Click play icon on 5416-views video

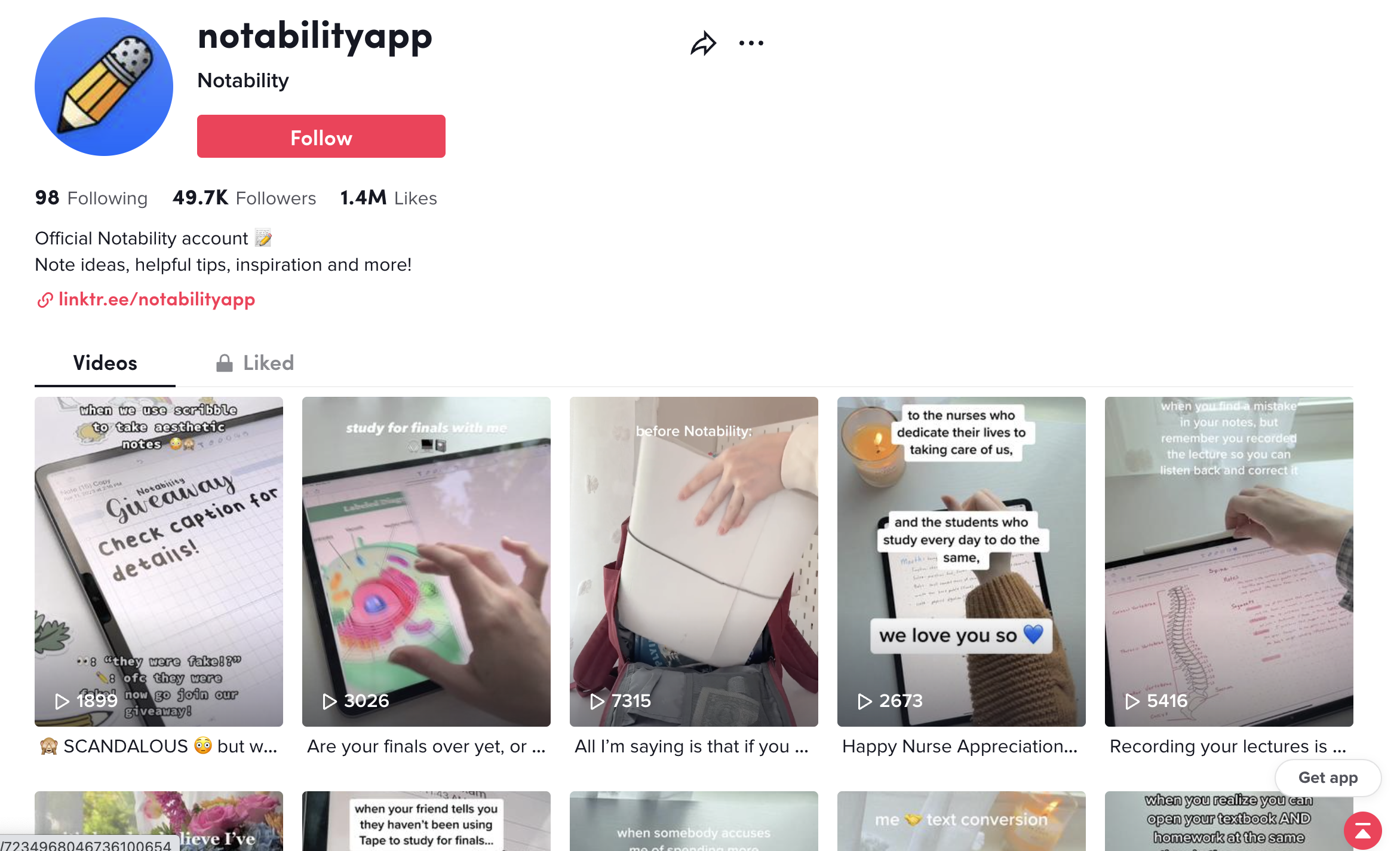pos(1132,701)
